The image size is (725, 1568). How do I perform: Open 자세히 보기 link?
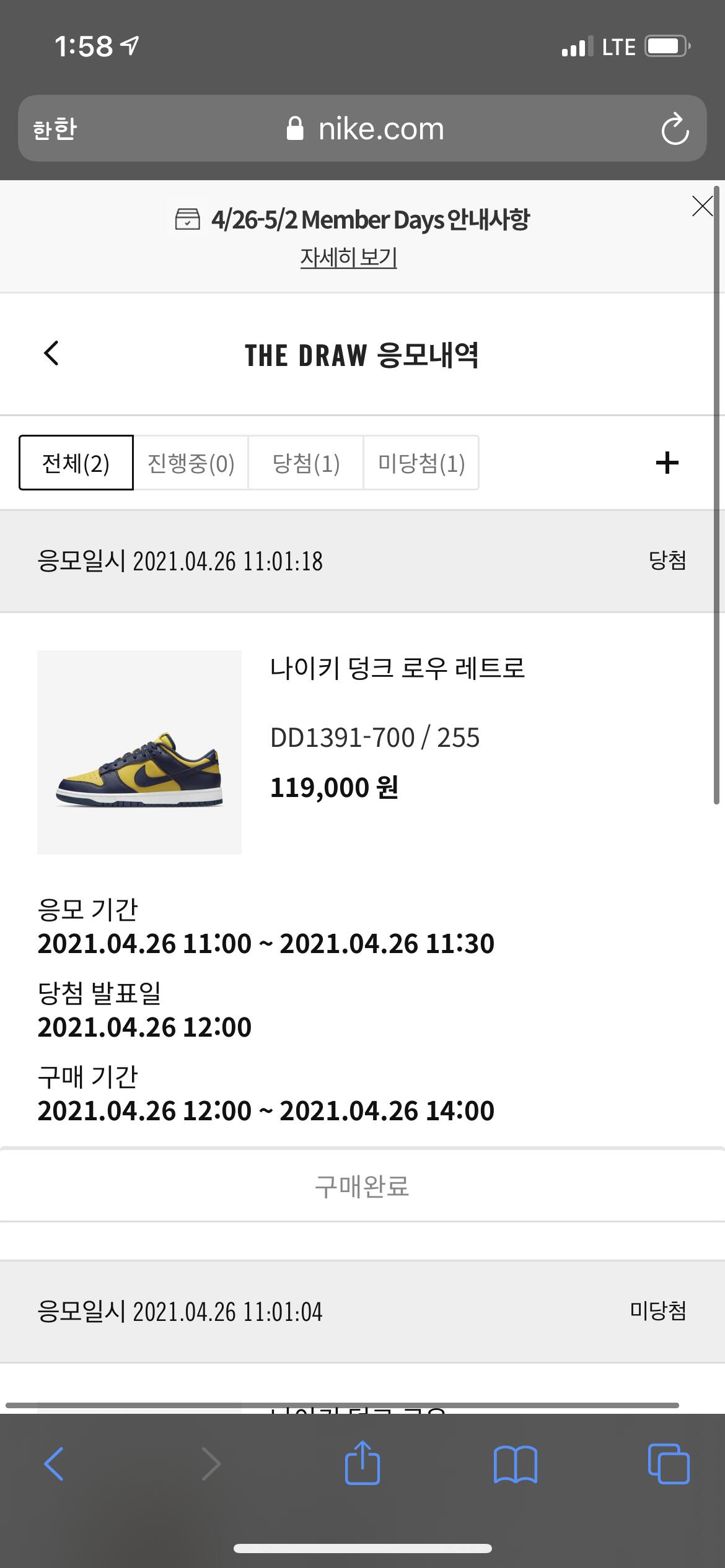coord(348,257)
